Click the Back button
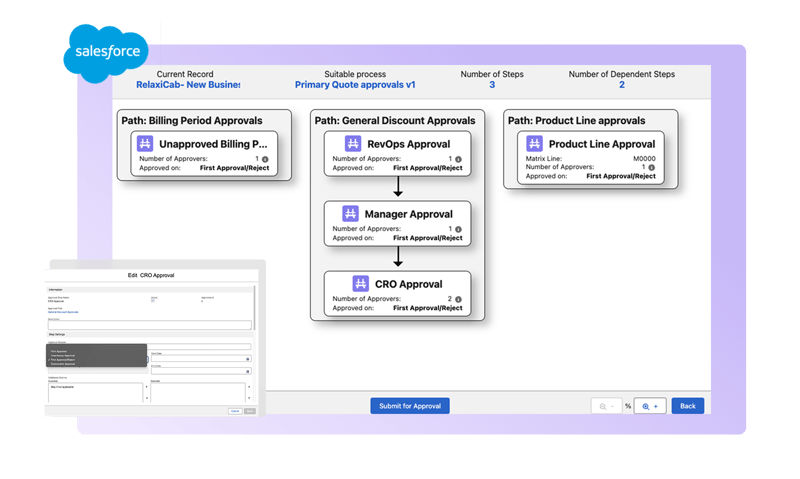Viewport: 800px width, 479px height. point(688,406)
